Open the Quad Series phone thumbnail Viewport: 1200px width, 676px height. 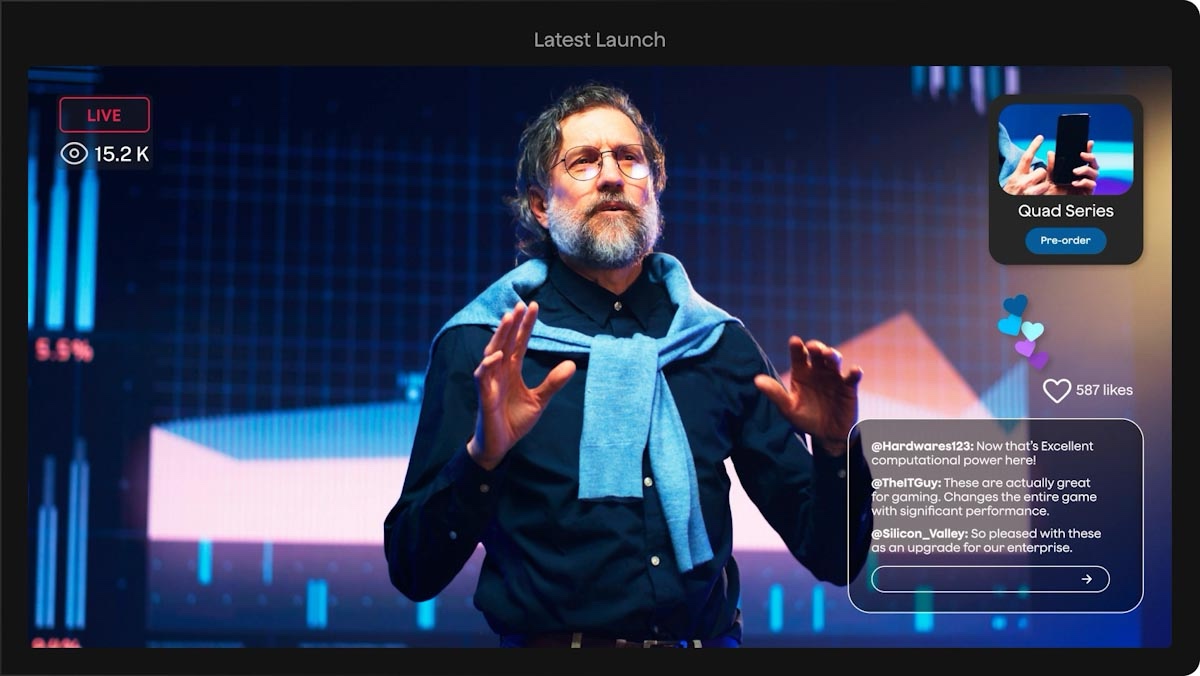click(1065, 149)
